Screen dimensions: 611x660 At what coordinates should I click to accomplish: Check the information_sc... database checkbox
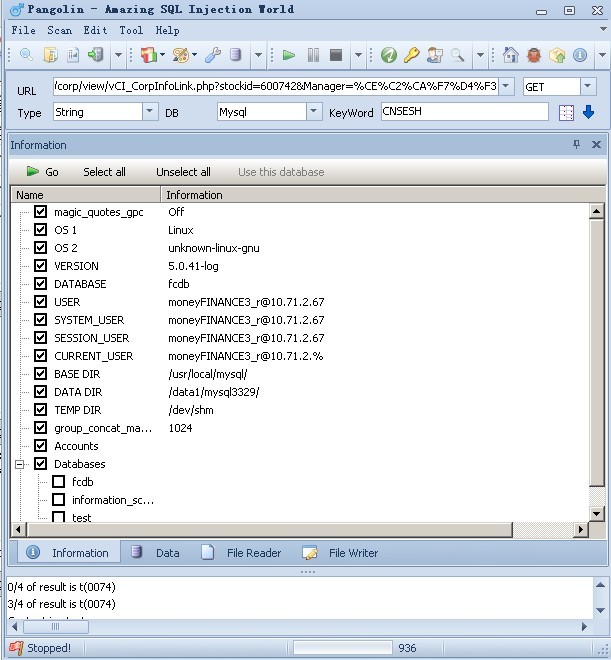point(58,499)
